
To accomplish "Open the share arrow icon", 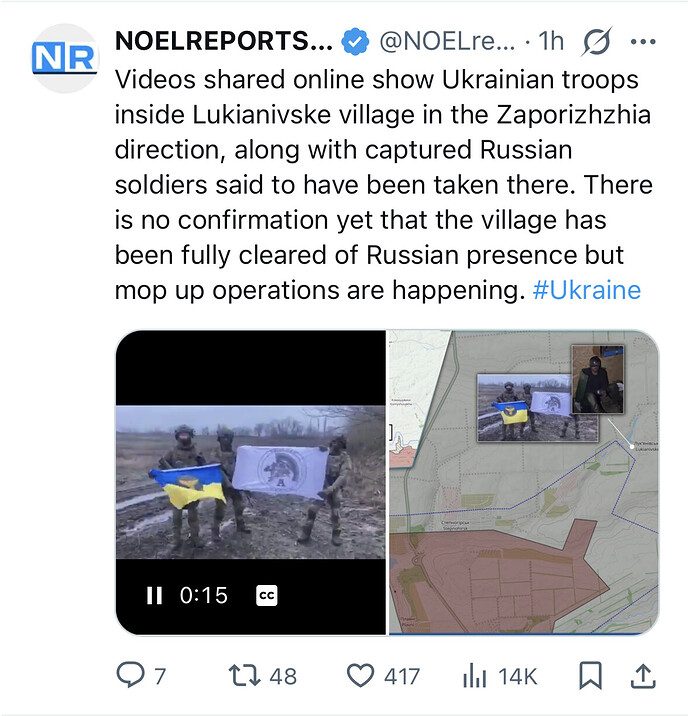I will pos(643,677).
